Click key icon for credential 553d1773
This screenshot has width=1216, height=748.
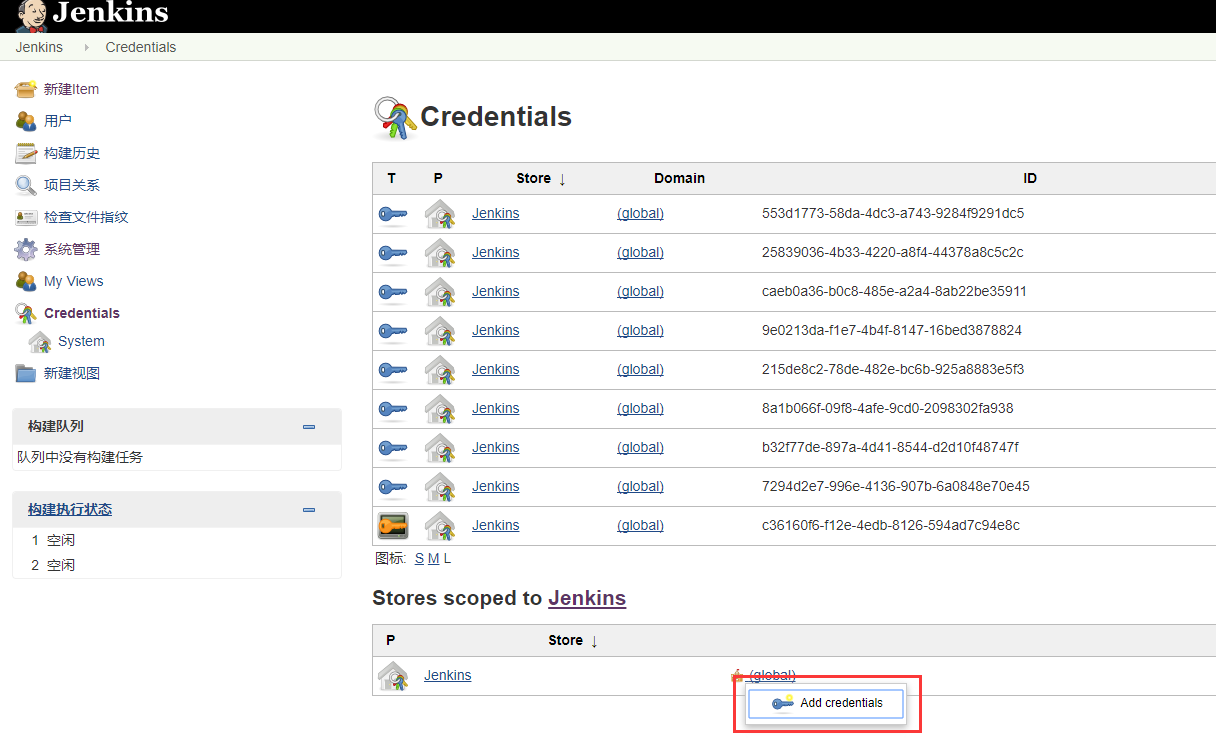[392, 214]
